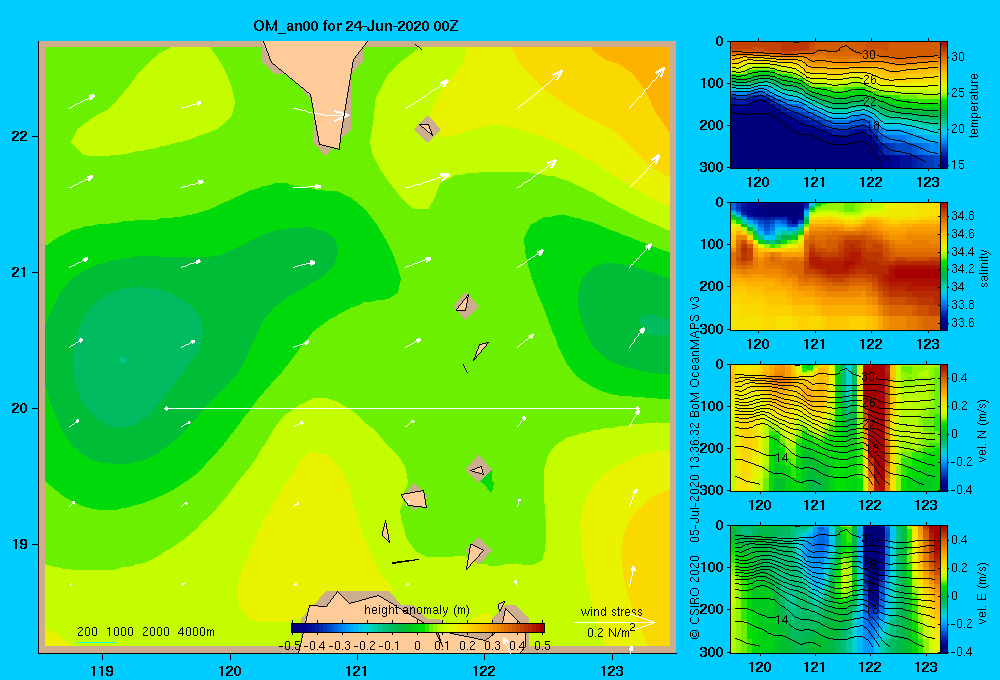Screen dimensions: 1000x680
Task: Click the '-0.5' tick on the height anomaly colorbar
Action: point(290,646)
